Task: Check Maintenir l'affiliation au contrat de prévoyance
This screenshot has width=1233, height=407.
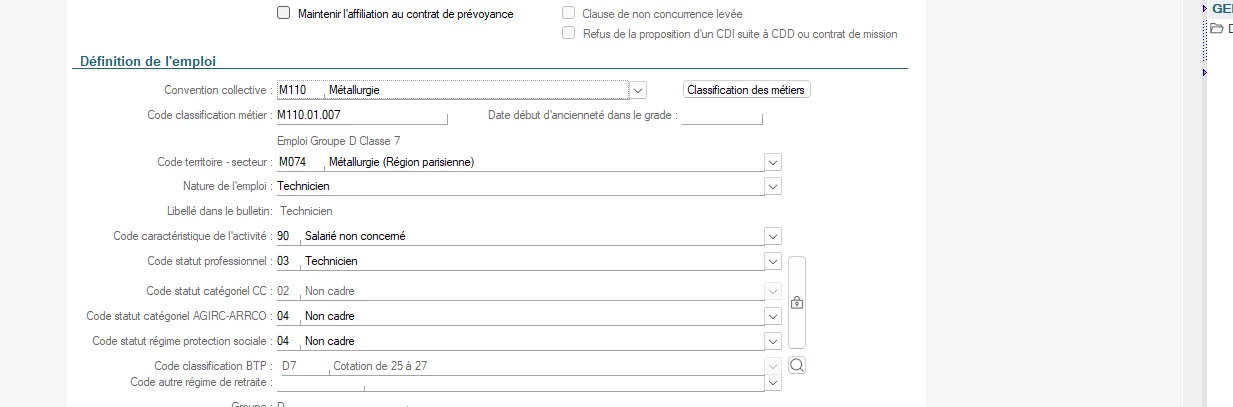Action: point(283,14)
